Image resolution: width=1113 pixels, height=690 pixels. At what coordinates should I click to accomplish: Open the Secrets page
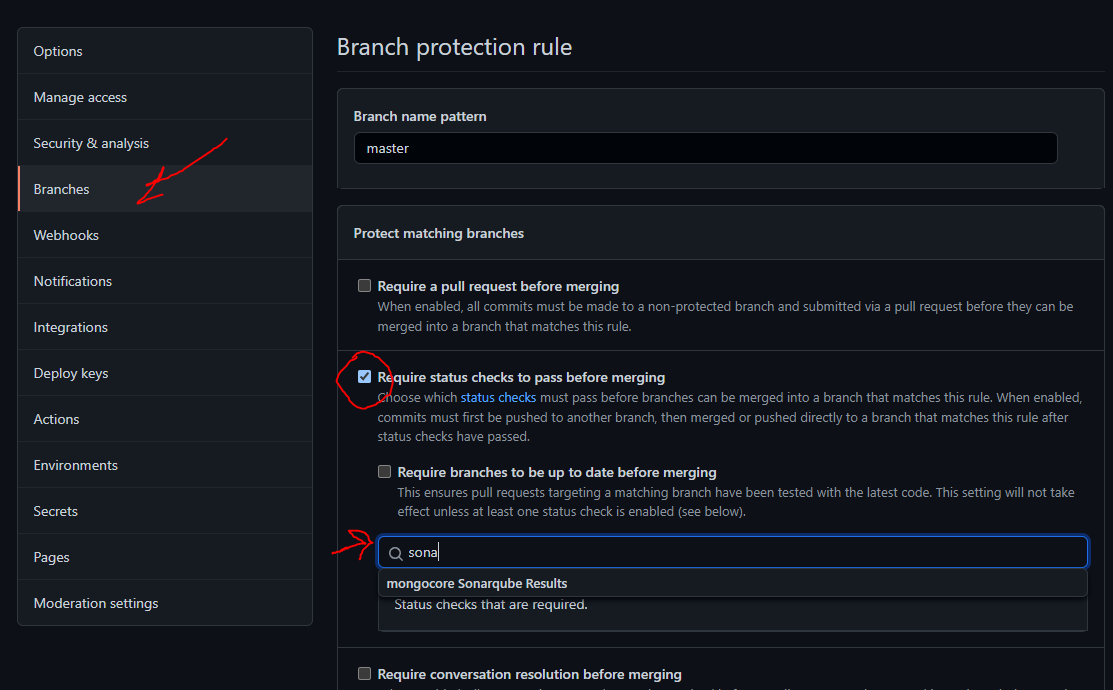56,511
